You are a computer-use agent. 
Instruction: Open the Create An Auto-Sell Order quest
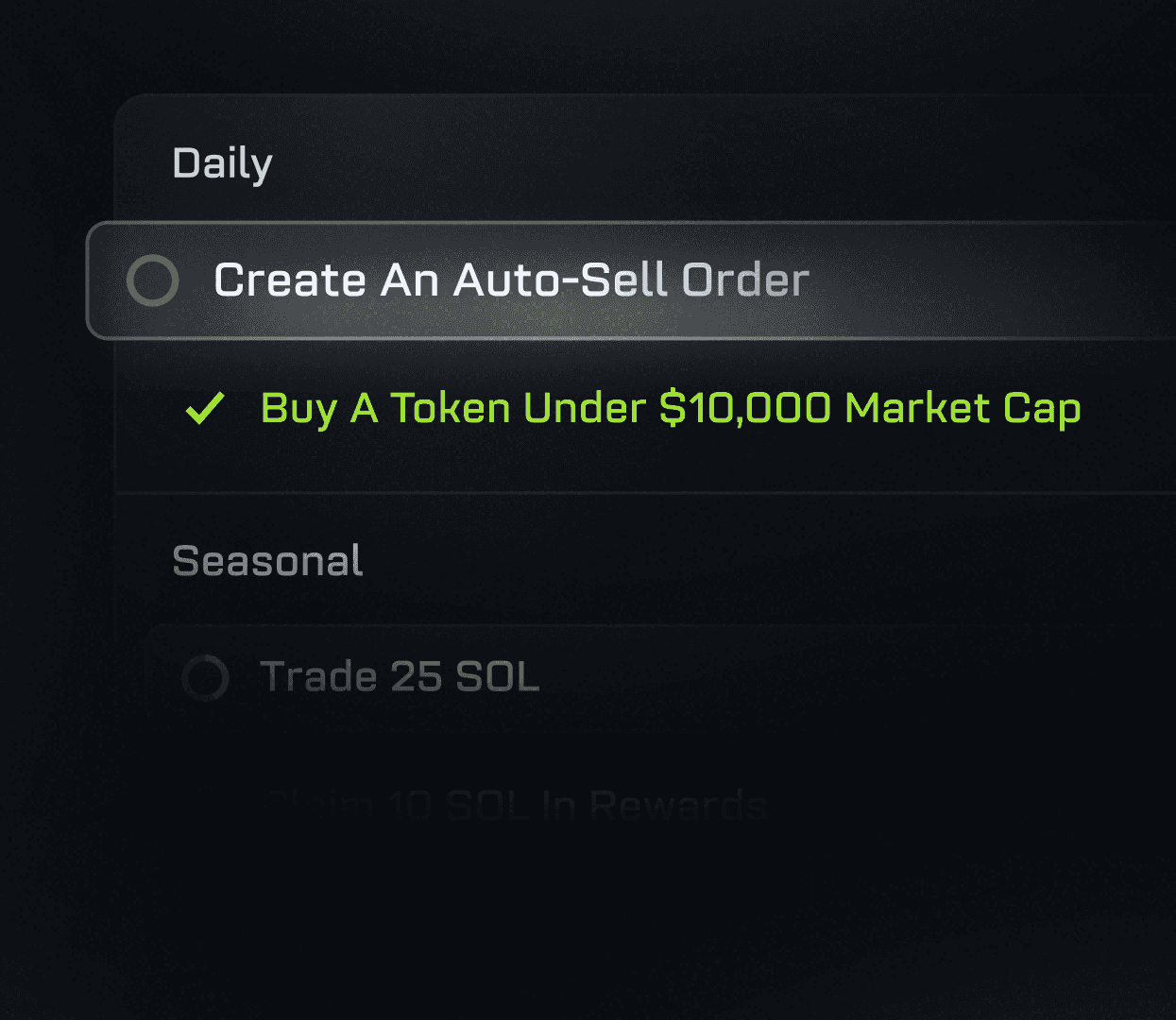(512, 280)
